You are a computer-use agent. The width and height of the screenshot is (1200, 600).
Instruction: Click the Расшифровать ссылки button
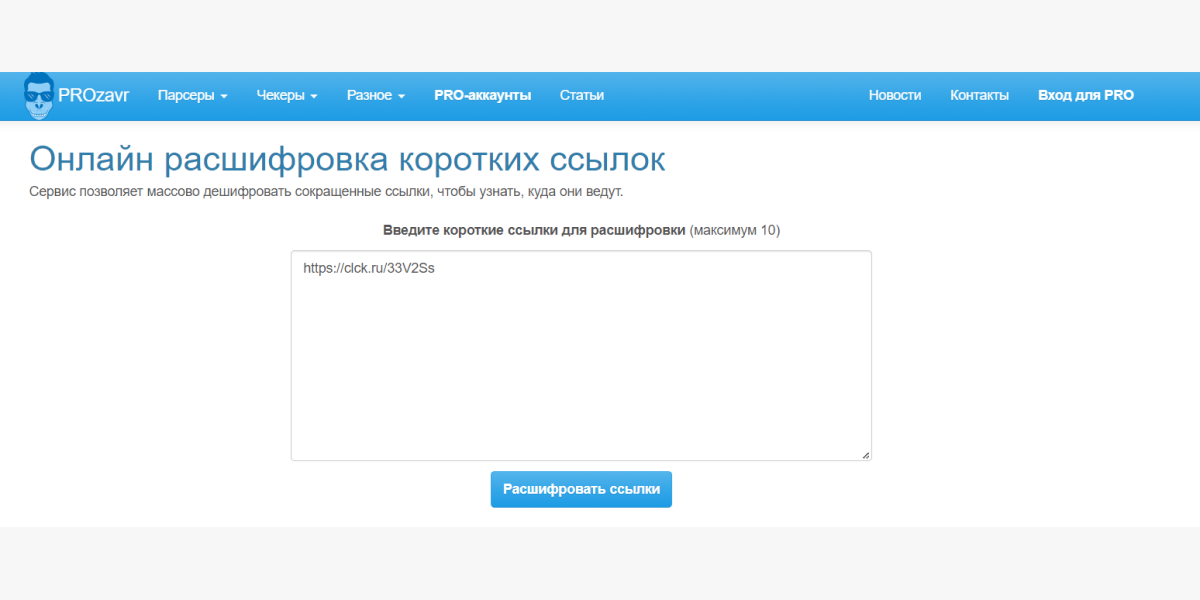tap(581, 489)
